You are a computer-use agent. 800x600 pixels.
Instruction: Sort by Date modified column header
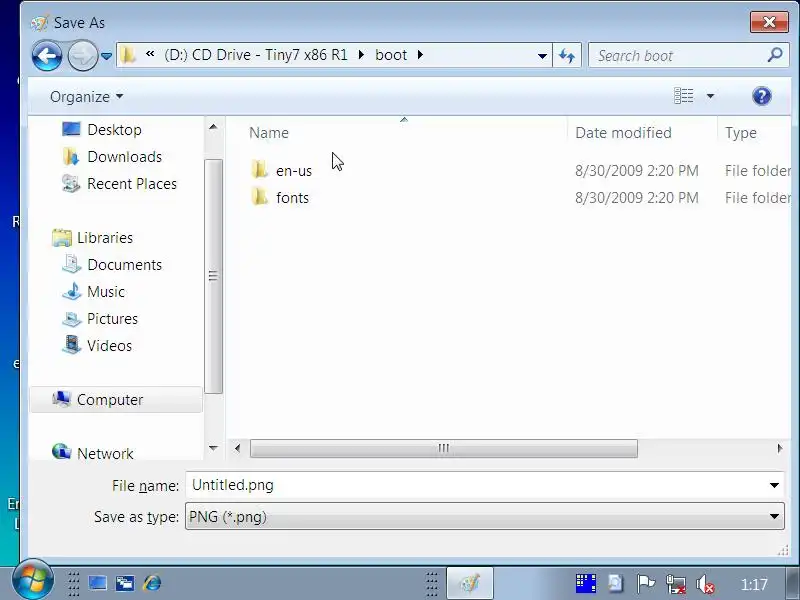pos(623,133)
